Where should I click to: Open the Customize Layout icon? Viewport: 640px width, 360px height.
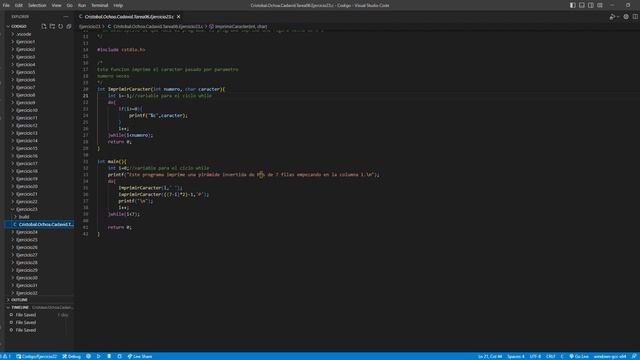point(600,5)
